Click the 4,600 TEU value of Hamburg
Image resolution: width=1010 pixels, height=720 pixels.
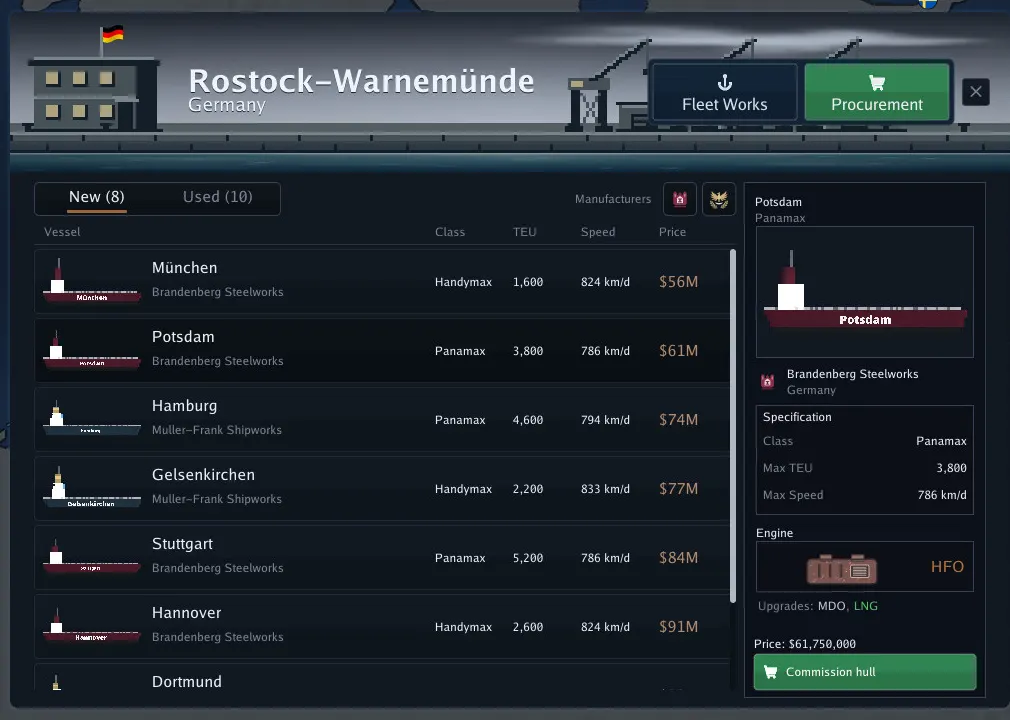point(528,420)
